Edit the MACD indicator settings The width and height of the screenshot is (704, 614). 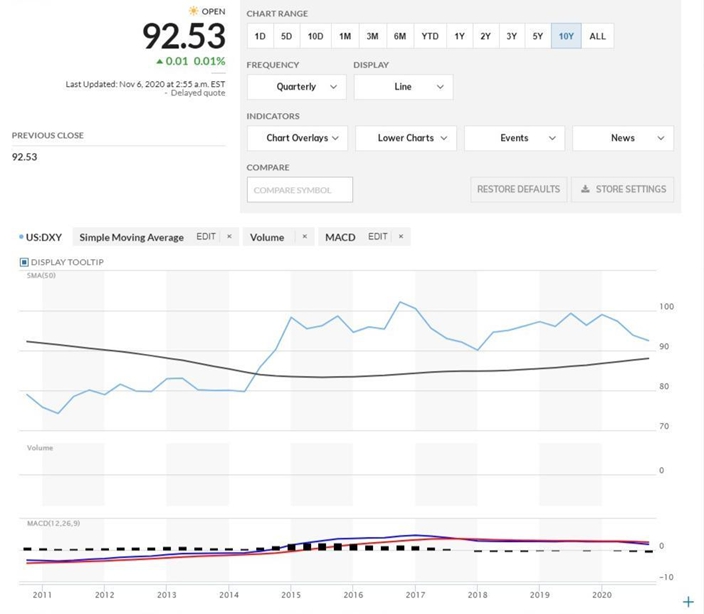tap(378, 237)
